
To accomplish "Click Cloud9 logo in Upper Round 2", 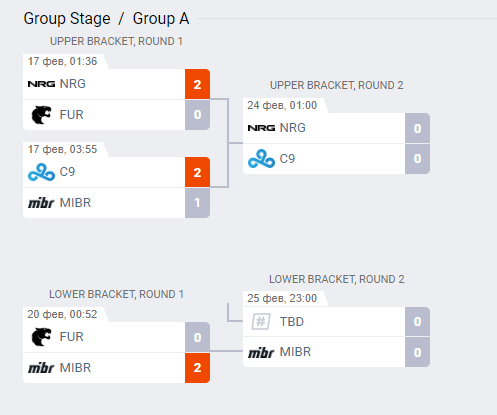I will 261,159.
